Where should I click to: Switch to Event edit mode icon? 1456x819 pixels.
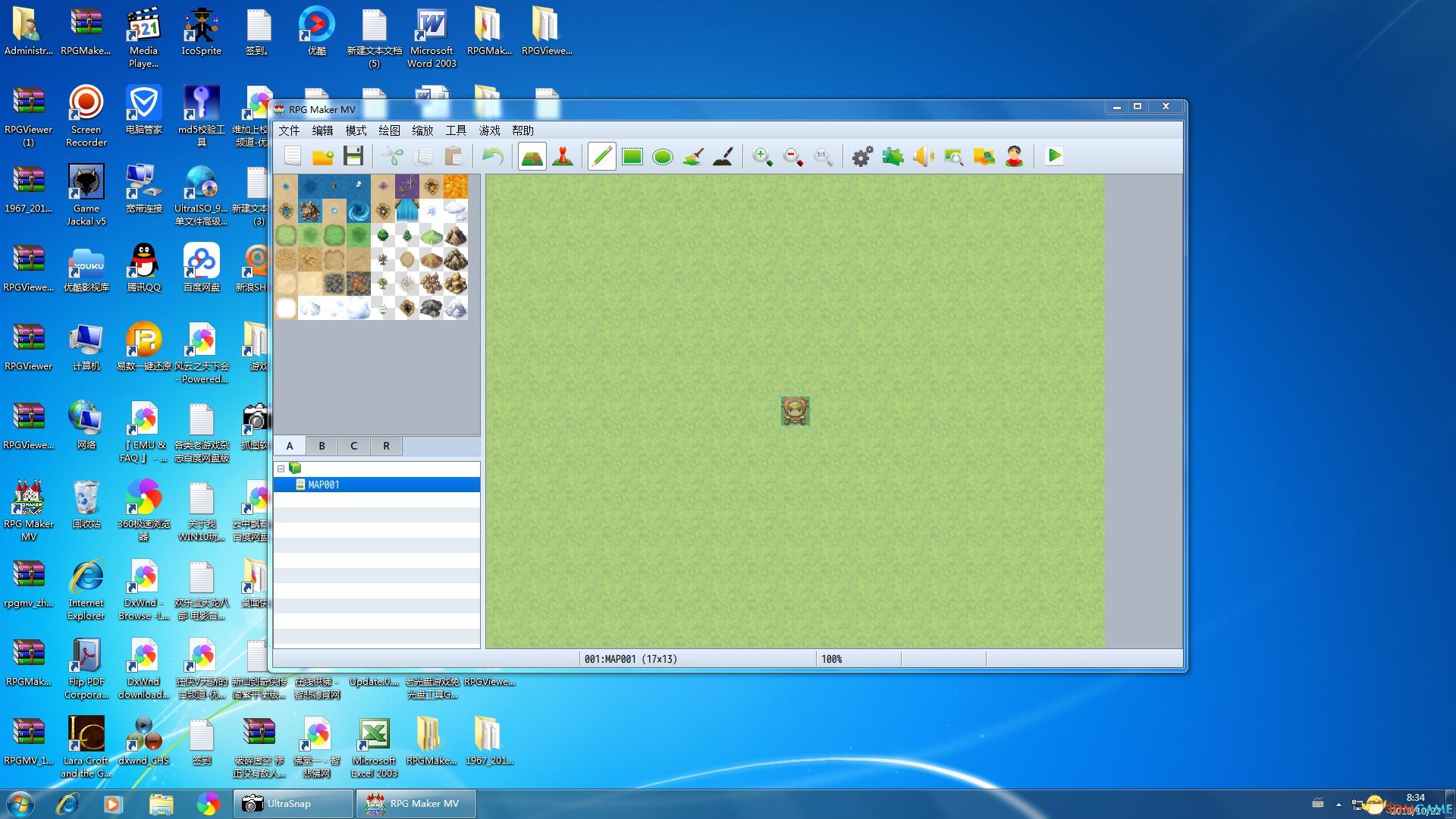click(563, 156)
